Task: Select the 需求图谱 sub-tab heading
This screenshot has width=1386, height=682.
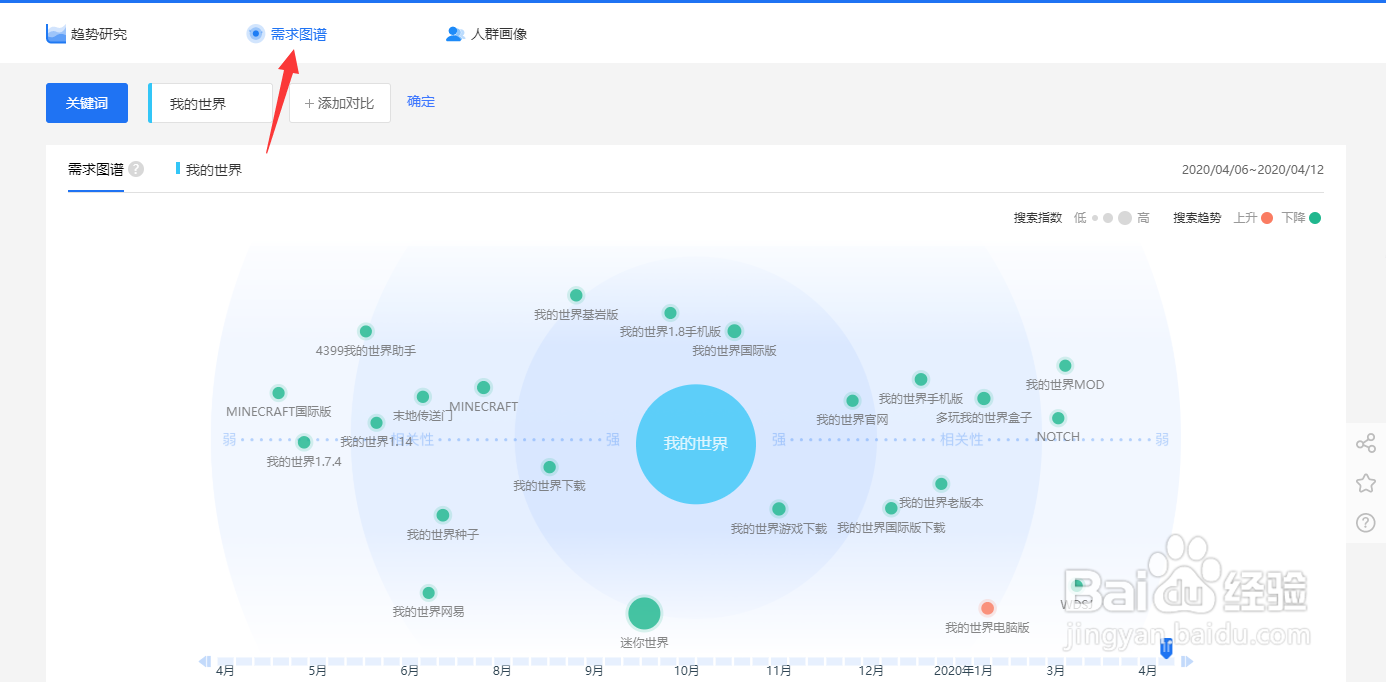Action: pyautogui.click(x=95, y=169)
